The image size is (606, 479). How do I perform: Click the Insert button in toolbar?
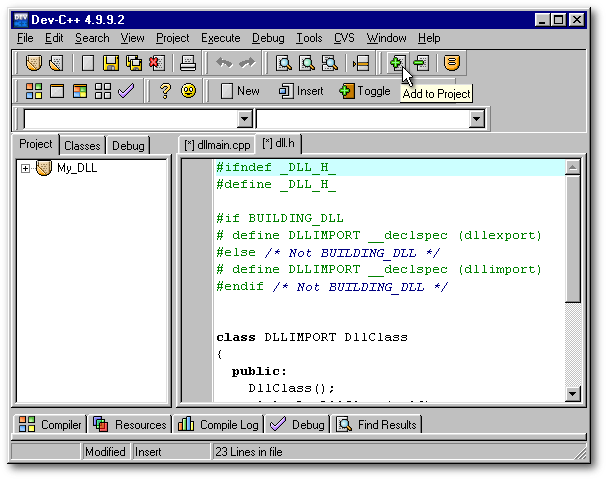coord(301,91)
